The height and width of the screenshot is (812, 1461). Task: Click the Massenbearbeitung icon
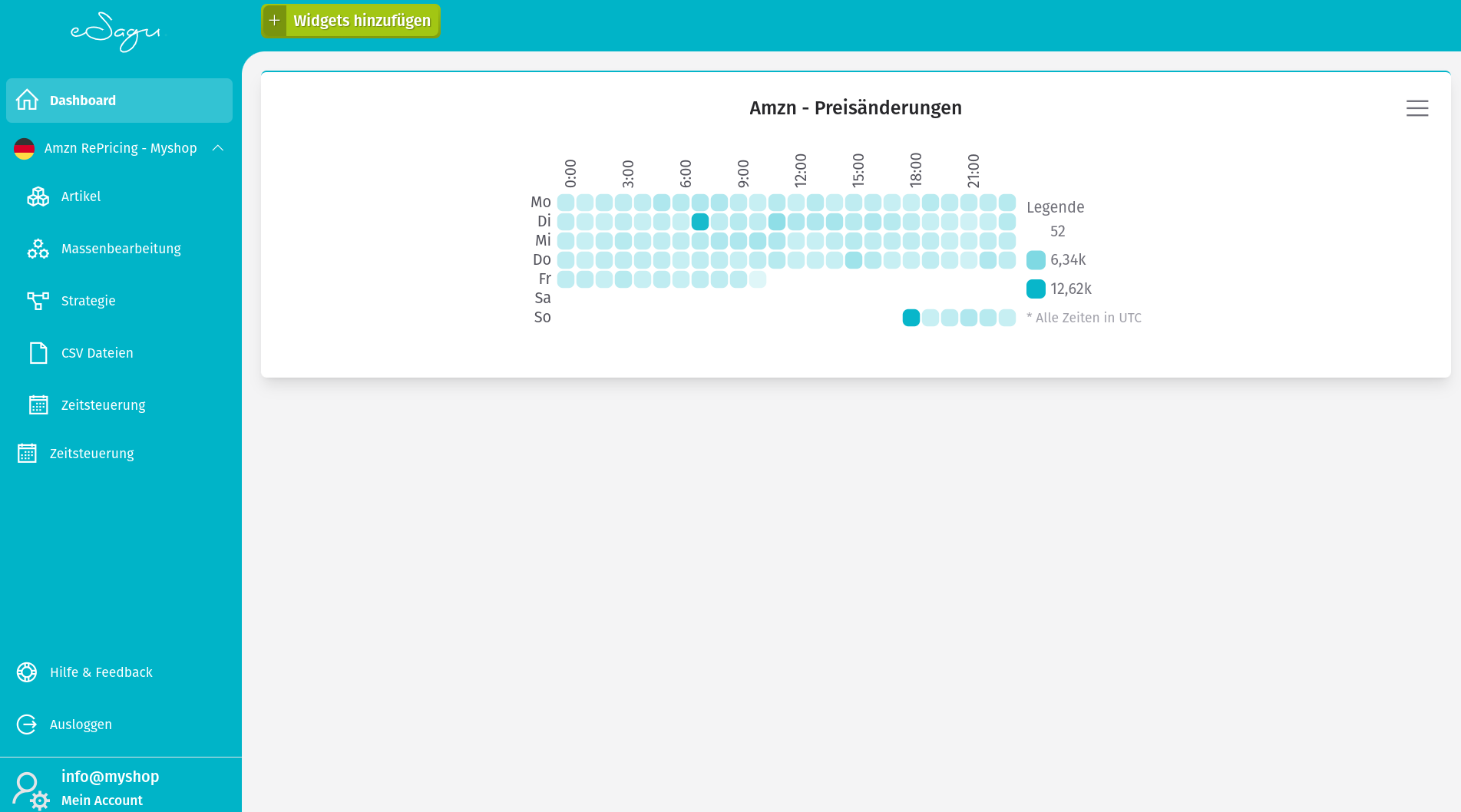pos(38,249)
